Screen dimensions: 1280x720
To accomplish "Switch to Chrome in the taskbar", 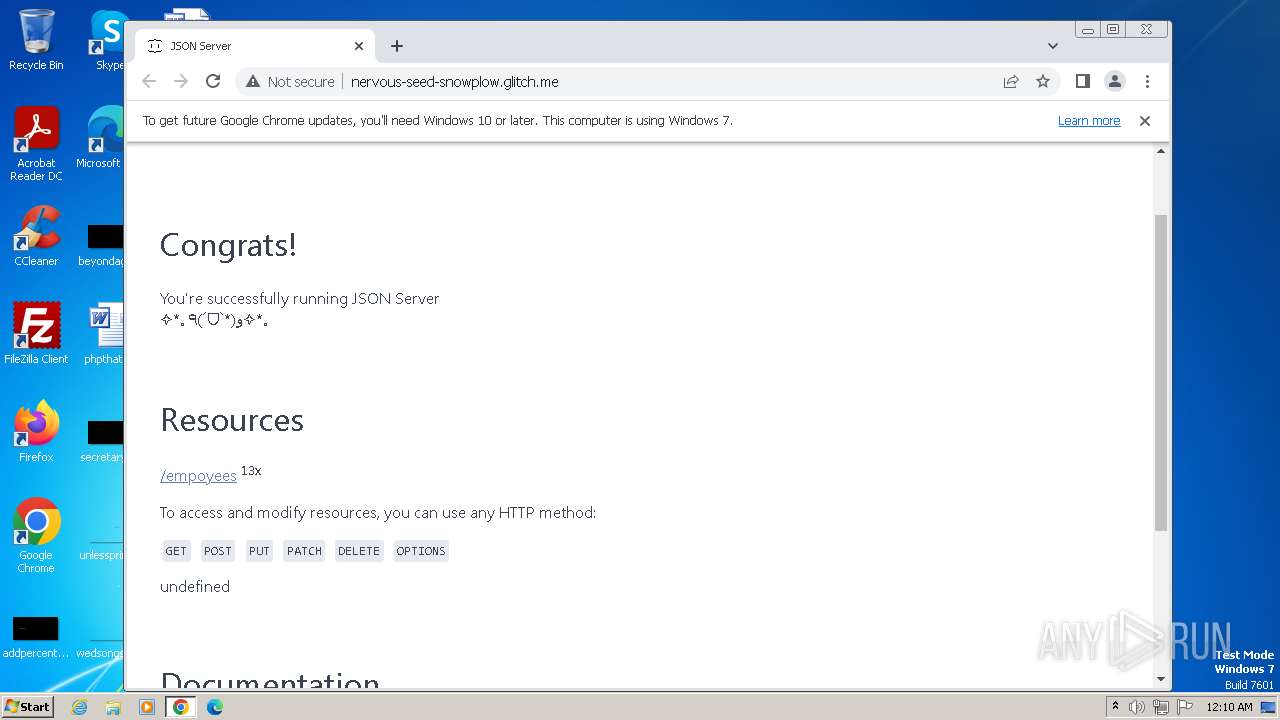I will [181, 707].
